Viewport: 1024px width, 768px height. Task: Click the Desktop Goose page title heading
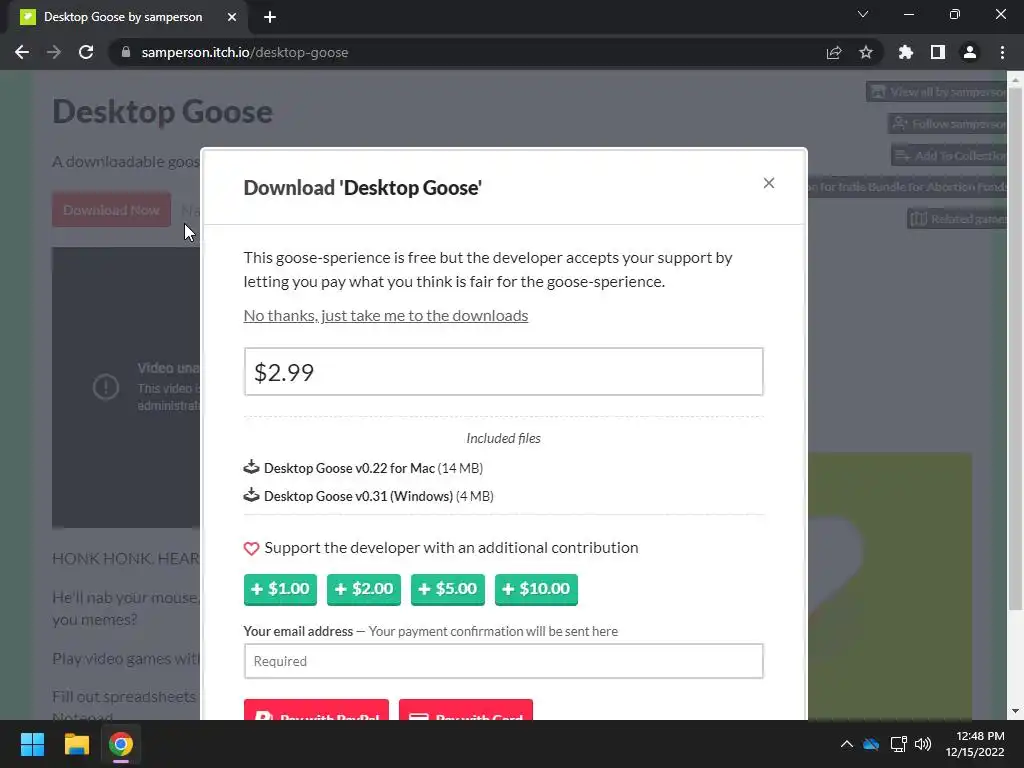(163, 112)
